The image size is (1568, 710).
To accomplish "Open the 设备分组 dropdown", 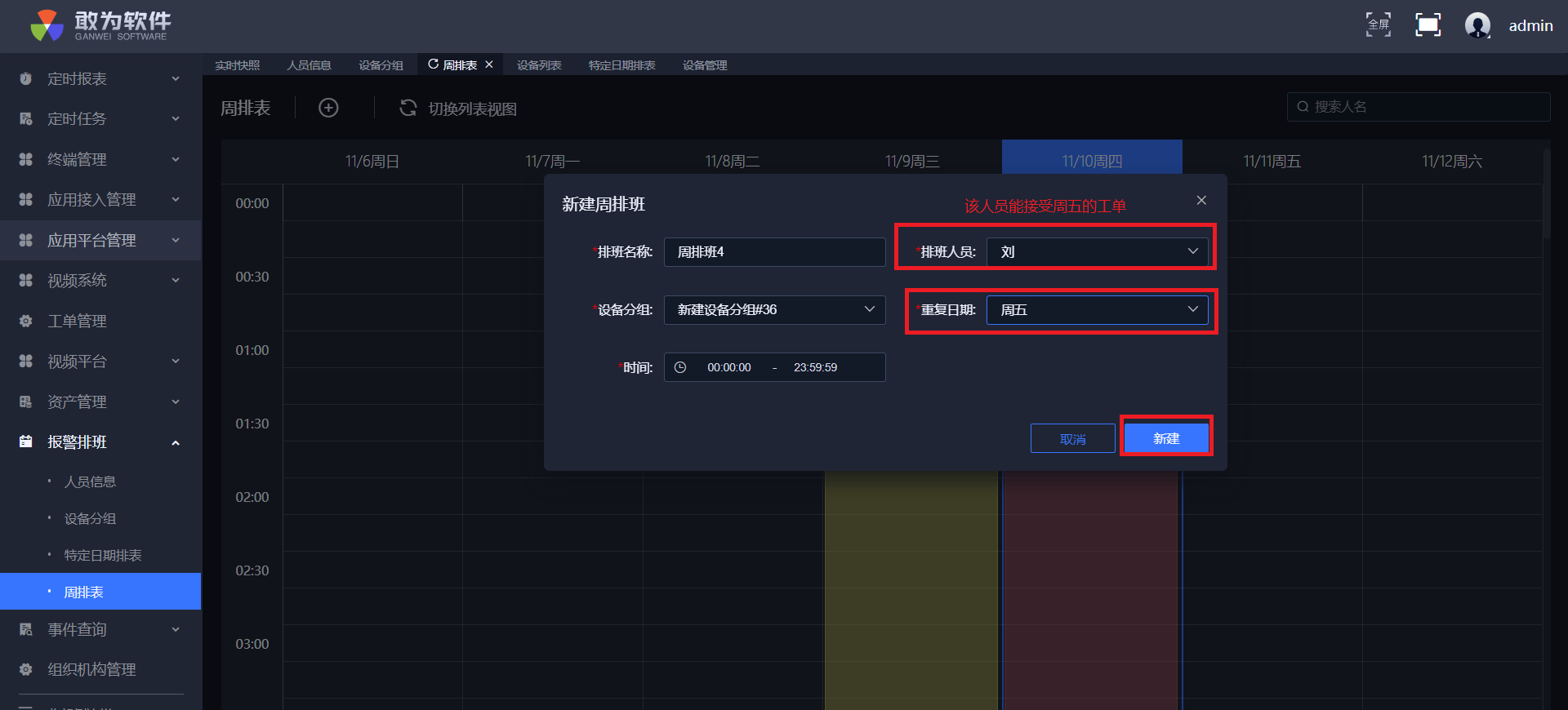I will click(x=774, y=309).
